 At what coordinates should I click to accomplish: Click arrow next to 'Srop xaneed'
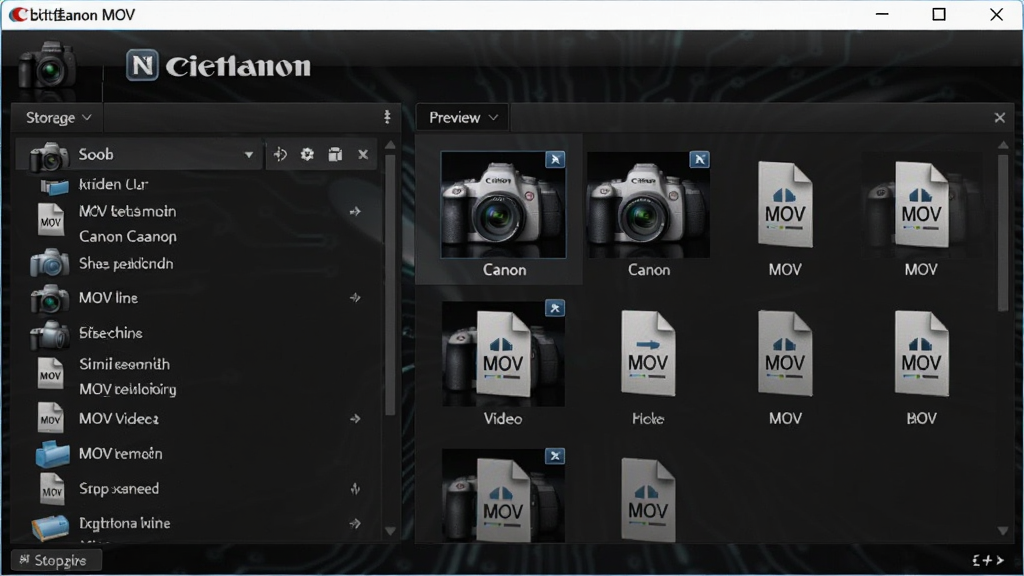click(x=355, y=488)
